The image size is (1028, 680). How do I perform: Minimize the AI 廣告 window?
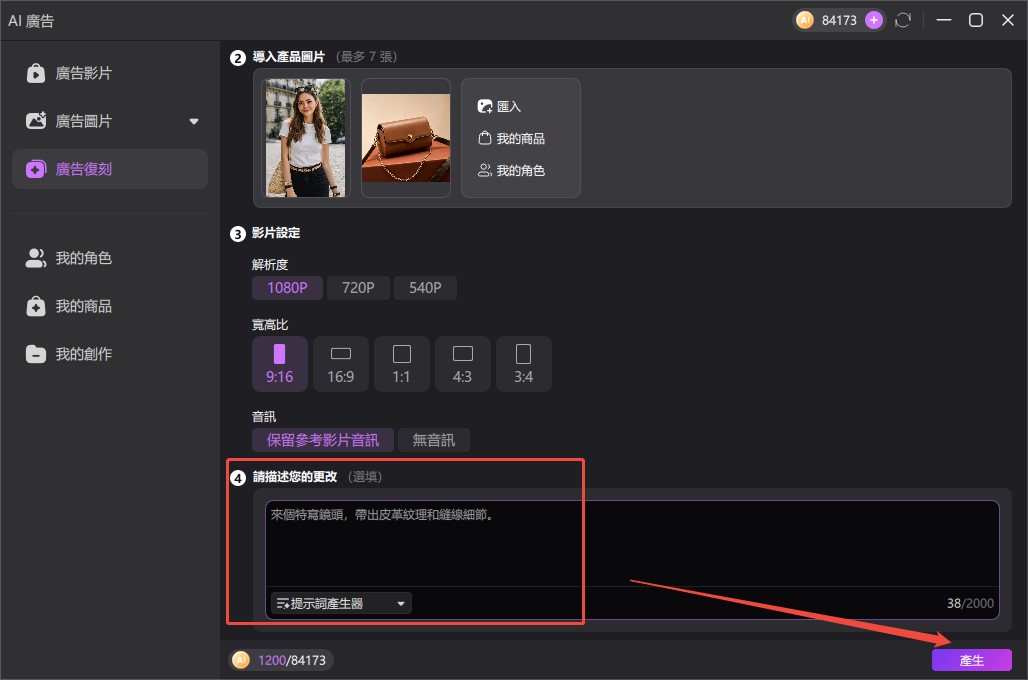click(943, 20)
